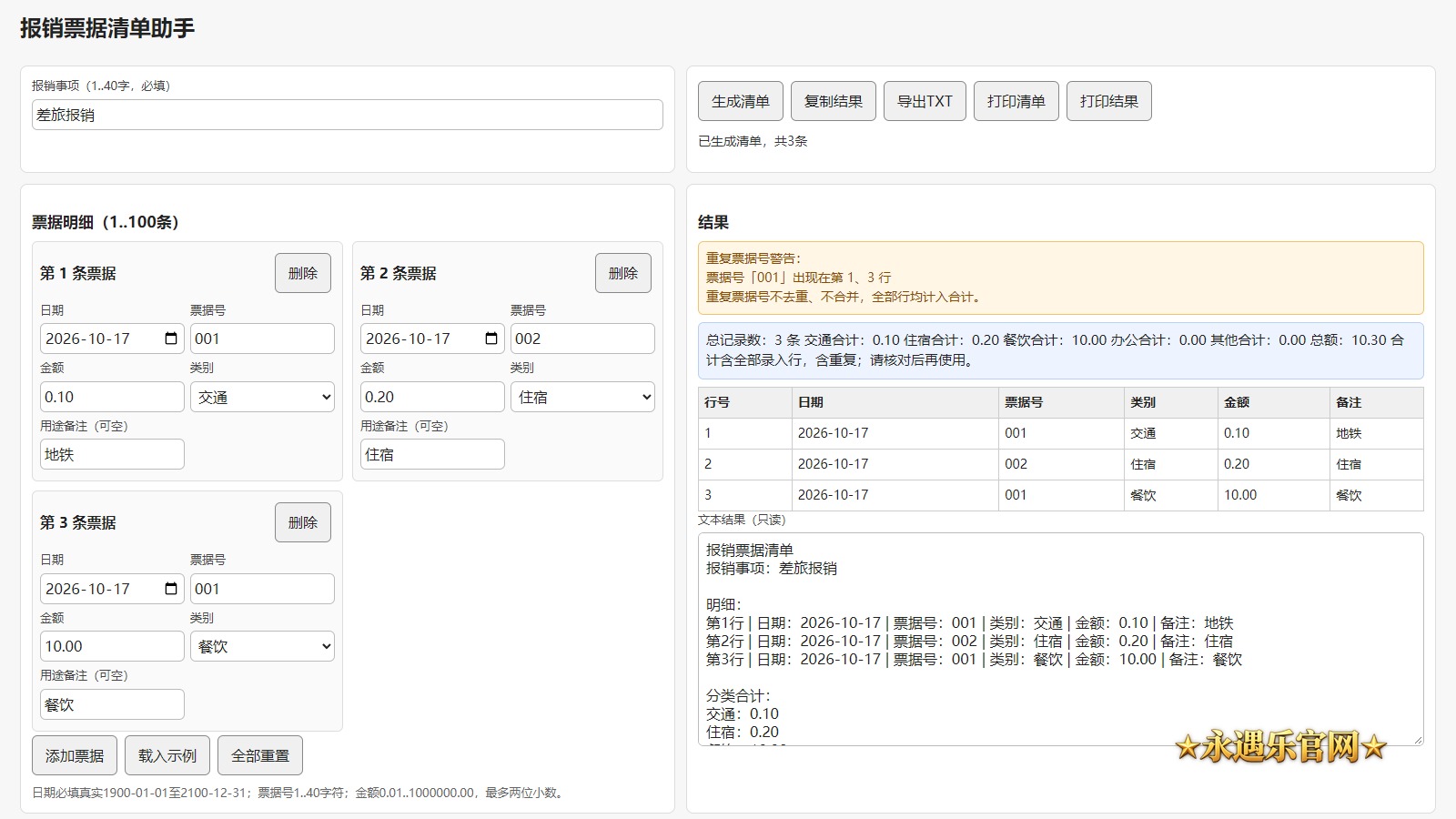
Task: Click the 第 3 条票据 card title
Action: pyautogui.click(x=78, y=522)
